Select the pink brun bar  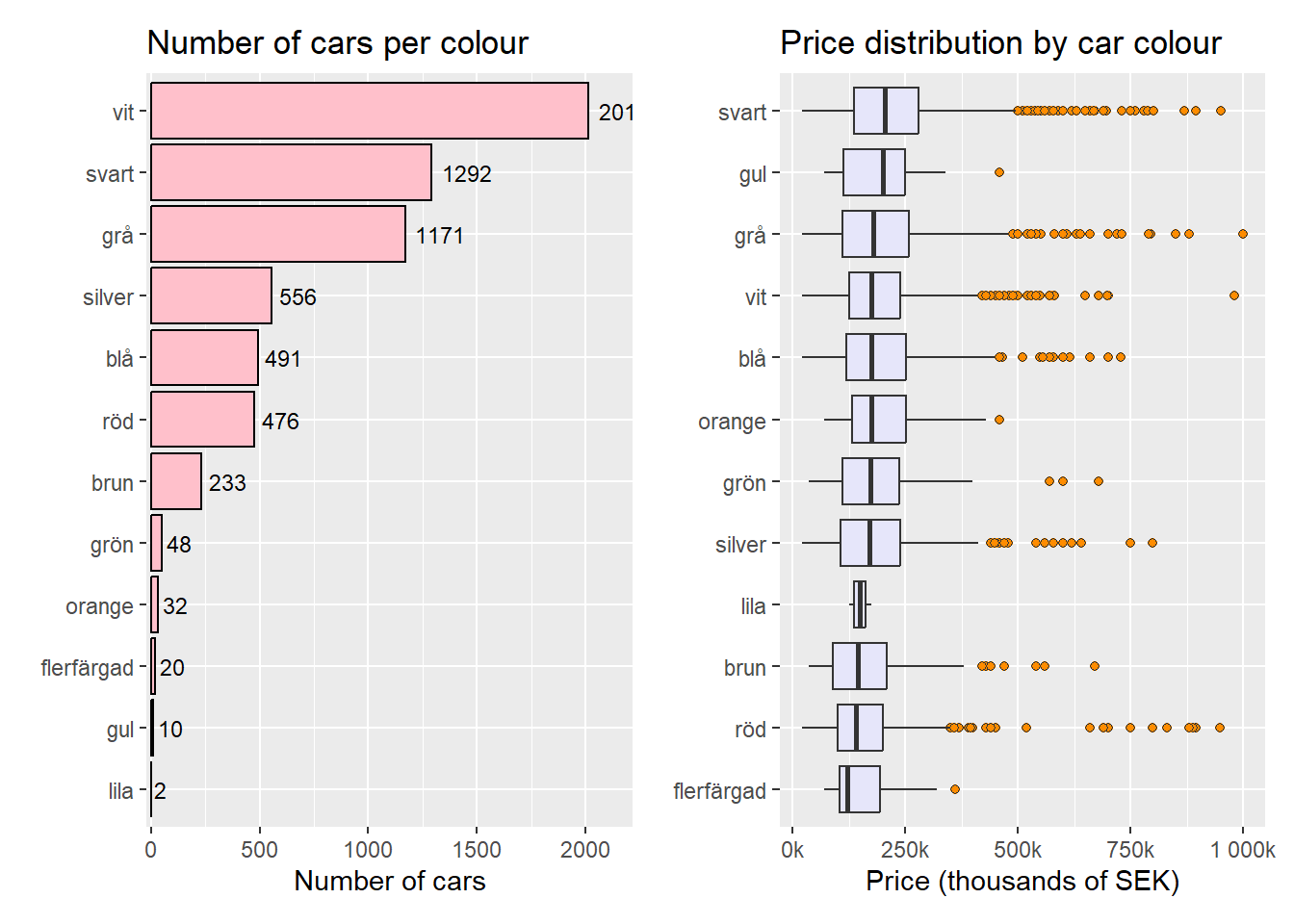(176, 482)
